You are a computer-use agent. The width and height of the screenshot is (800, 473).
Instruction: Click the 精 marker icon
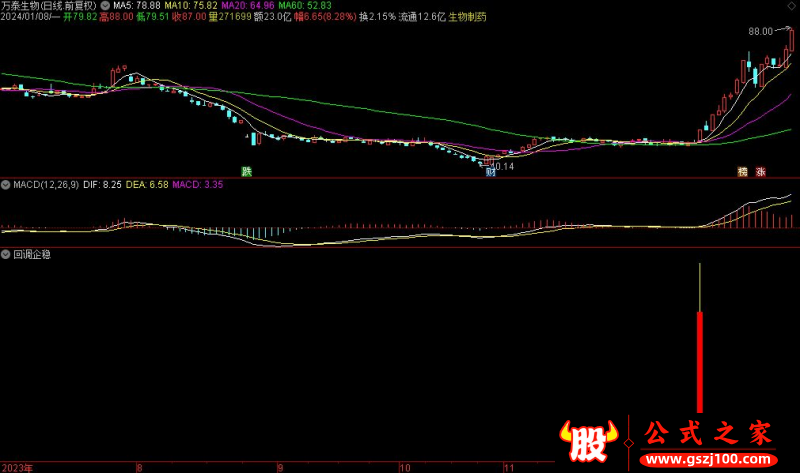743,171
